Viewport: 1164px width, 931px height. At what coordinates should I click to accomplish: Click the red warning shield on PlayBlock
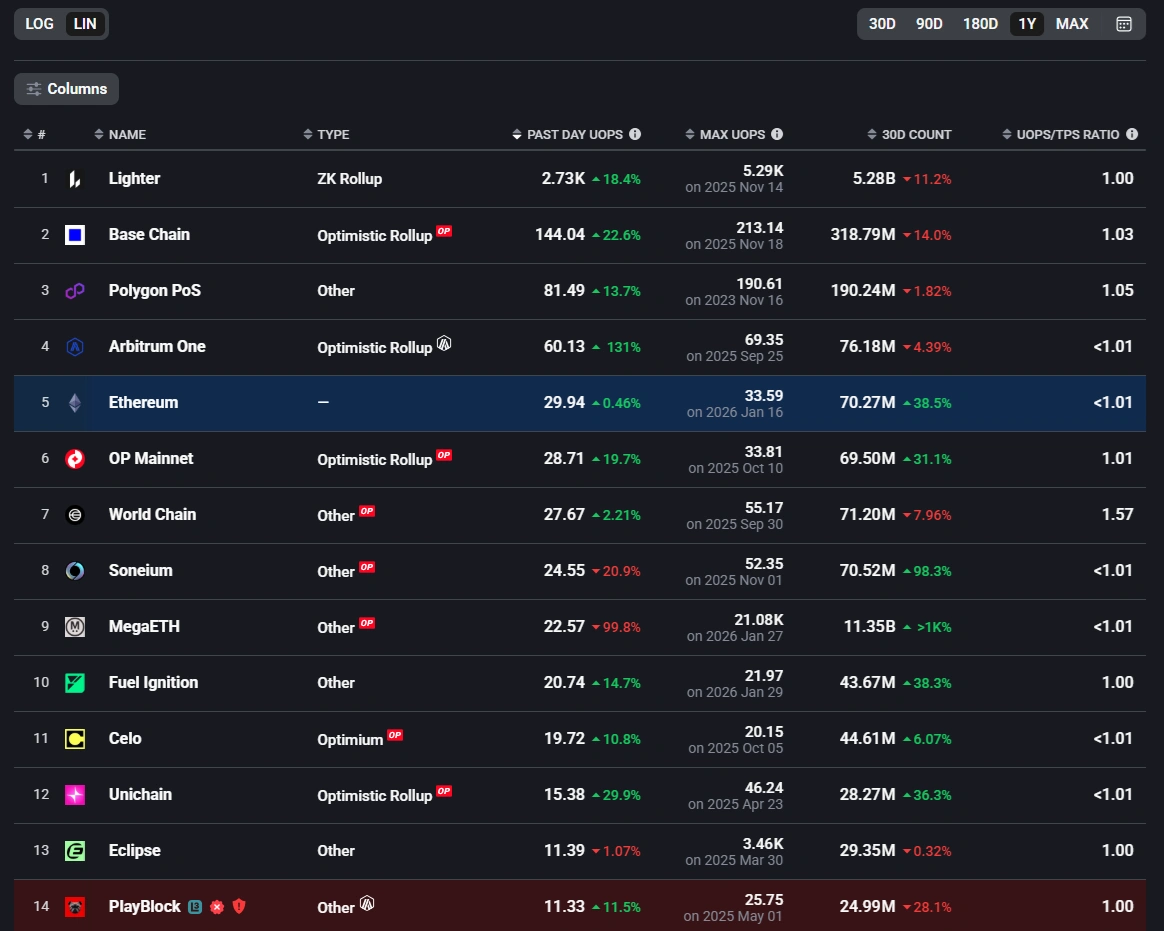[x=239, y=906]
